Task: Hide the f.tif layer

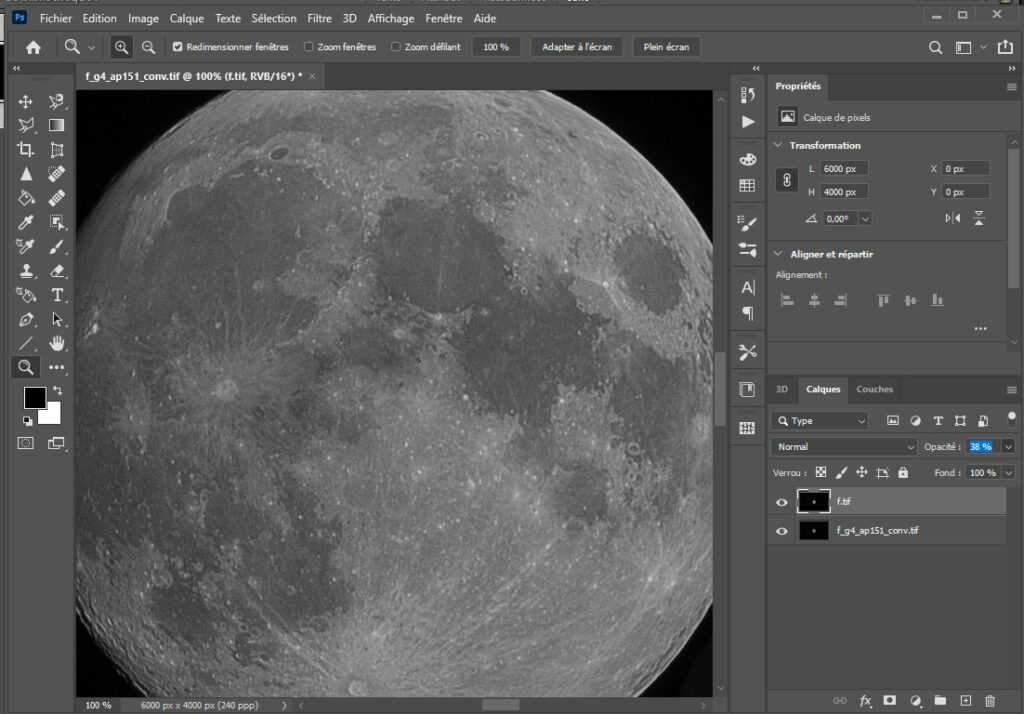Action: [x=782, y=501]
